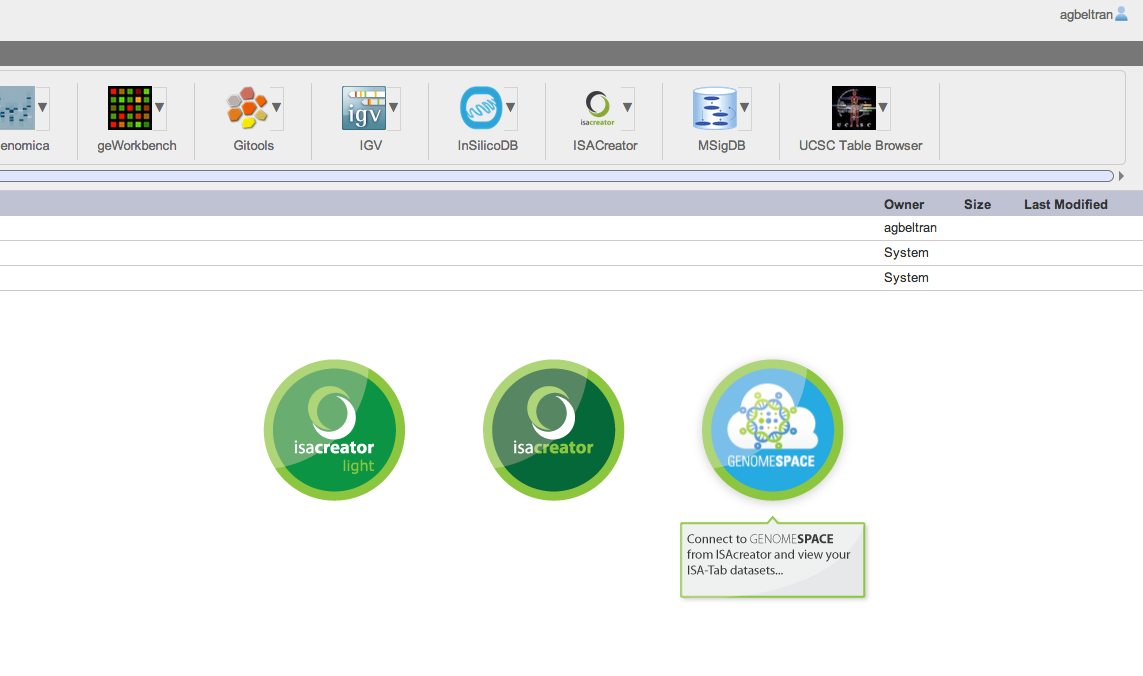The image size is (1143, 676).
Task: Launch the IGV tool icon
Action: coord(364,108)
